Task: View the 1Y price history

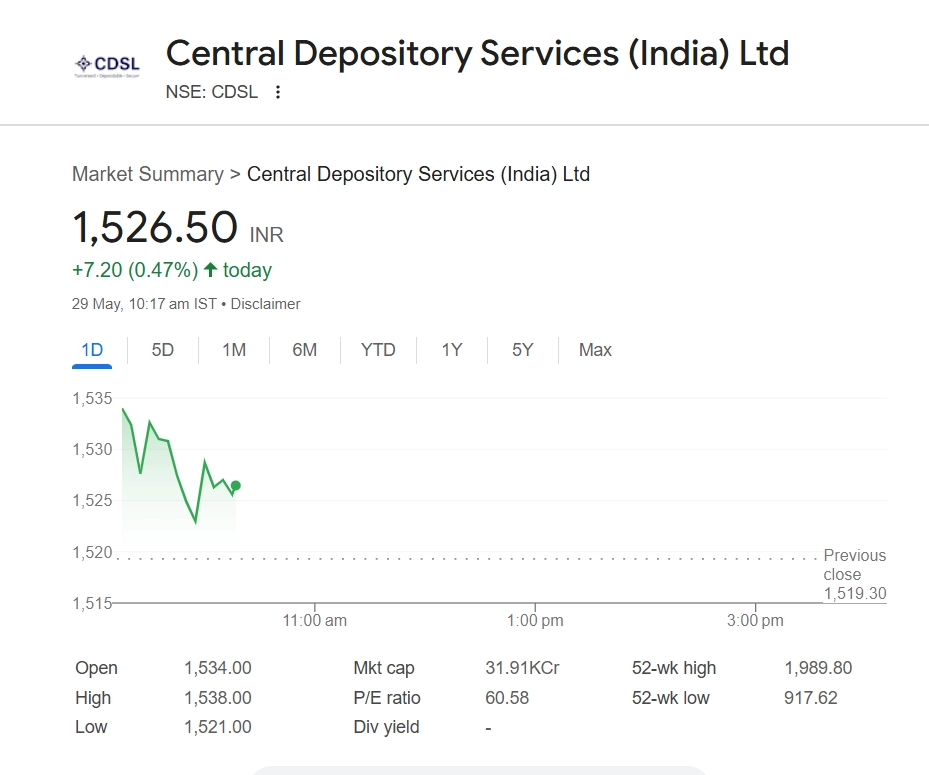Action: 452,350
